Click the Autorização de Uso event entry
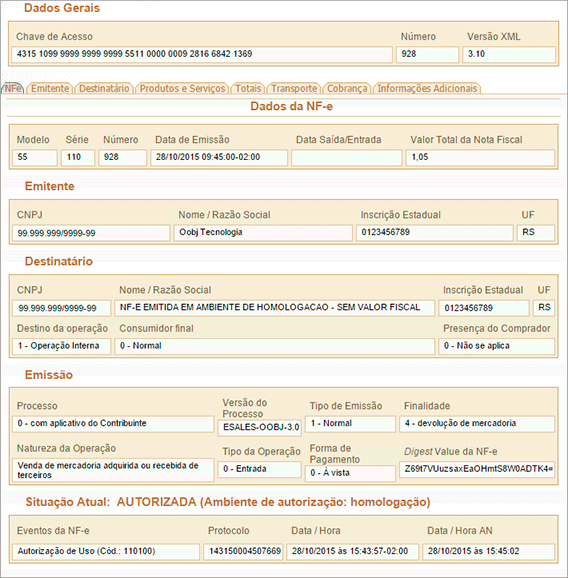The width and height of the screenshot is (568, 578). pos(106,551)
